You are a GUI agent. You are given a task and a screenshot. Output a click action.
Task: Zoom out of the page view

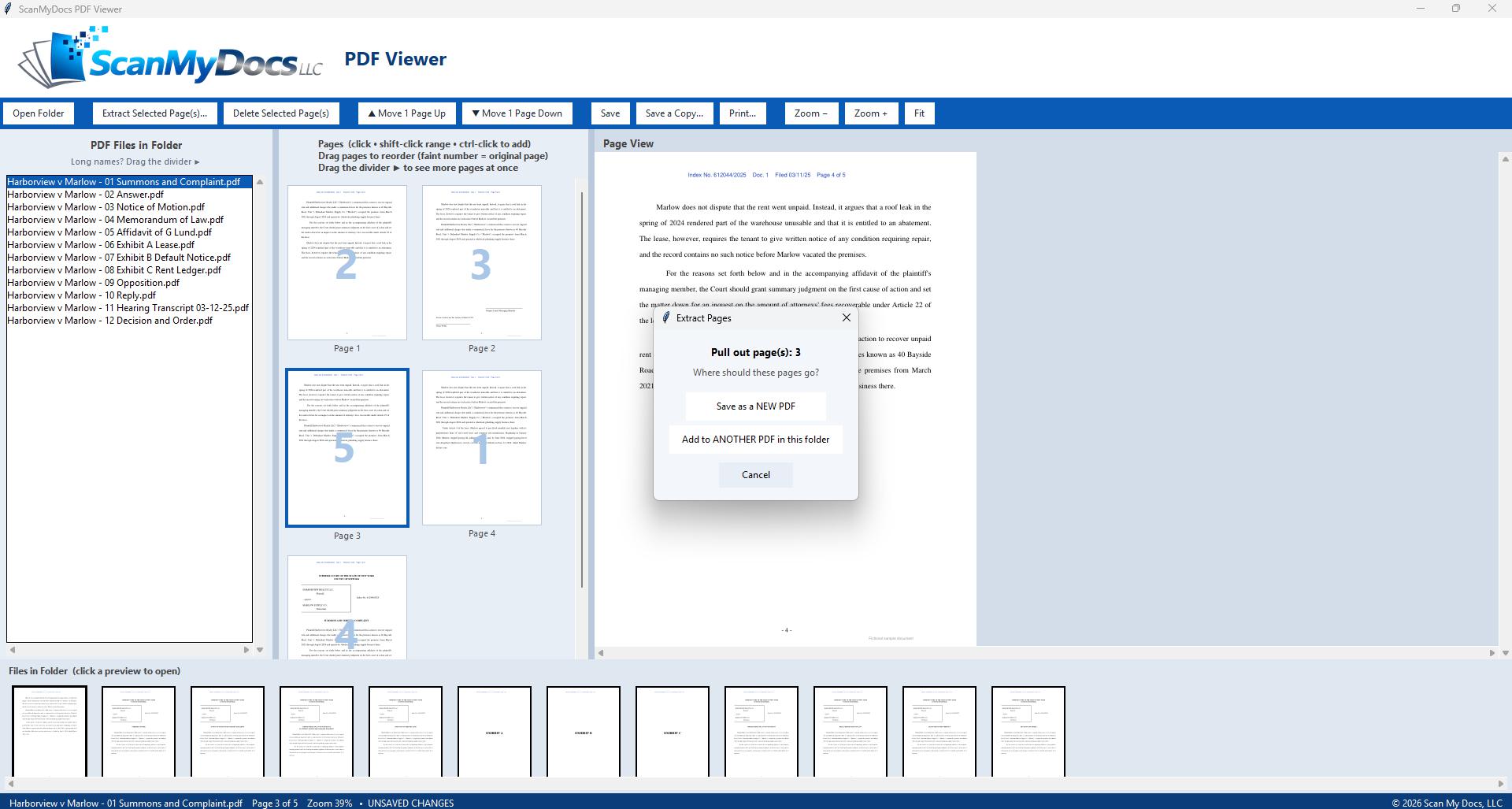click(811, 113)
